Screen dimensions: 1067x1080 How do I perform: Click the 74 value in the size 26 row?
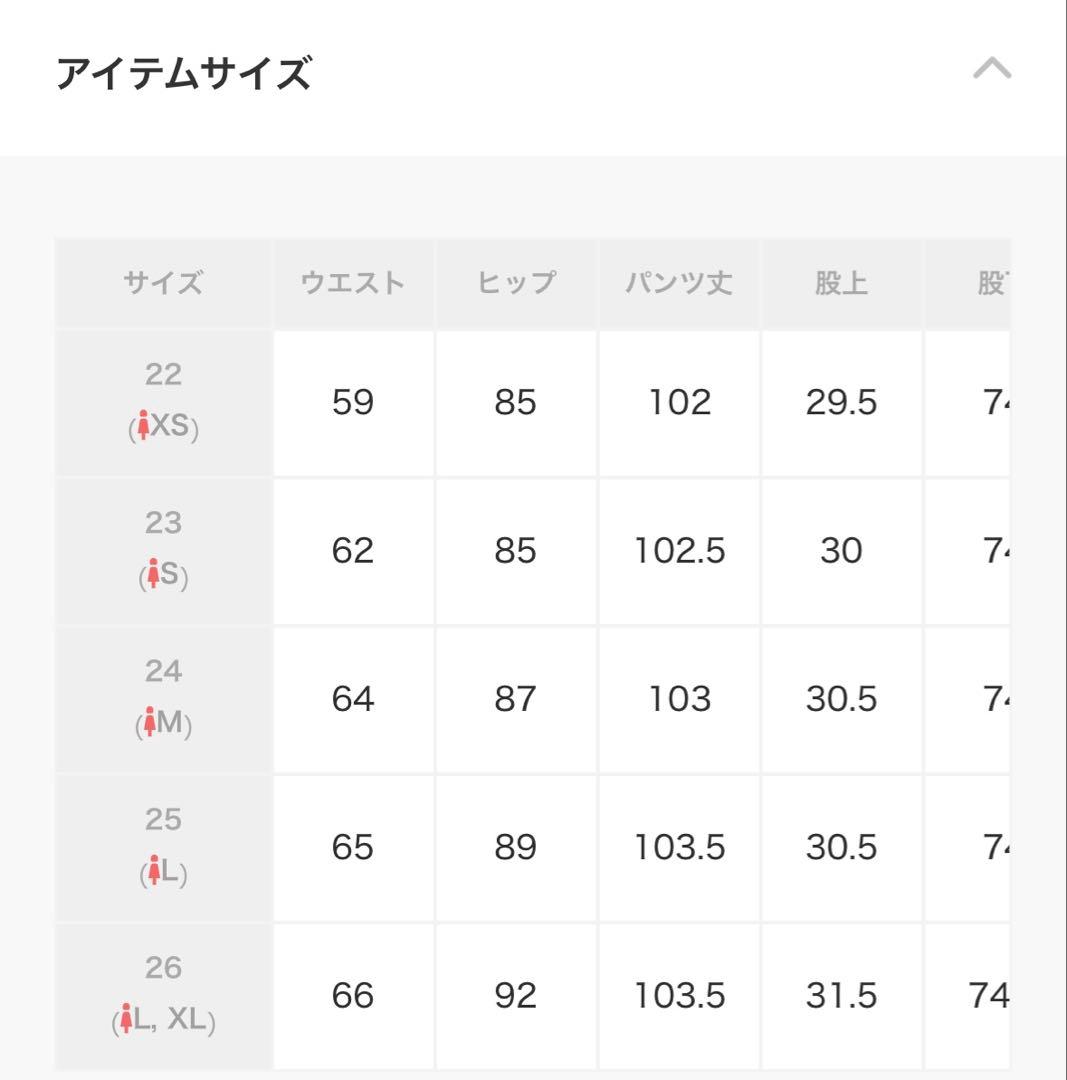point(990,994)
